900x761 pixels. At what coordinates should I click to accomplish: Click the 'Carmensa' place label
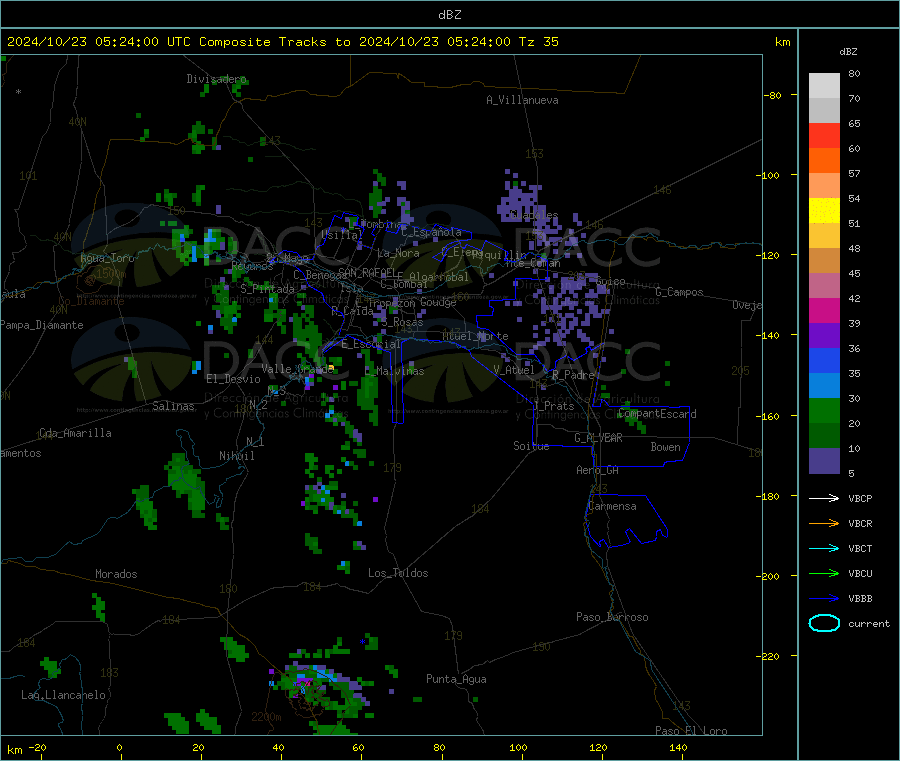612,506
